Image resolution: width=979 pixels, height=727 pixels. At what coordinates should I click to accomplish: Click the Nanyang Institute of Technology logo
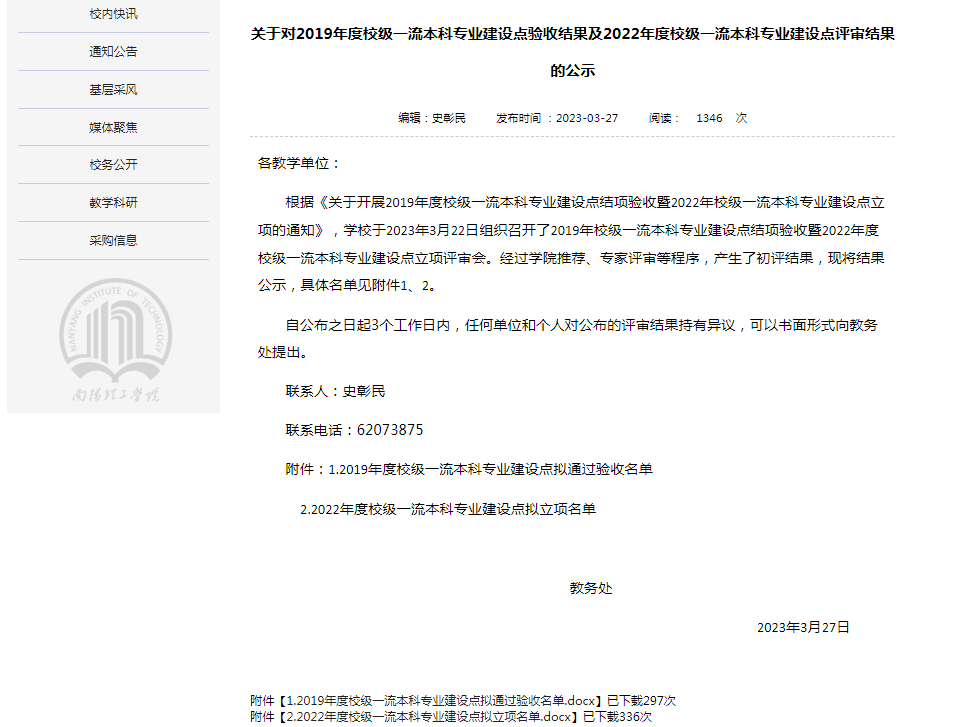[x=114, y=337]
